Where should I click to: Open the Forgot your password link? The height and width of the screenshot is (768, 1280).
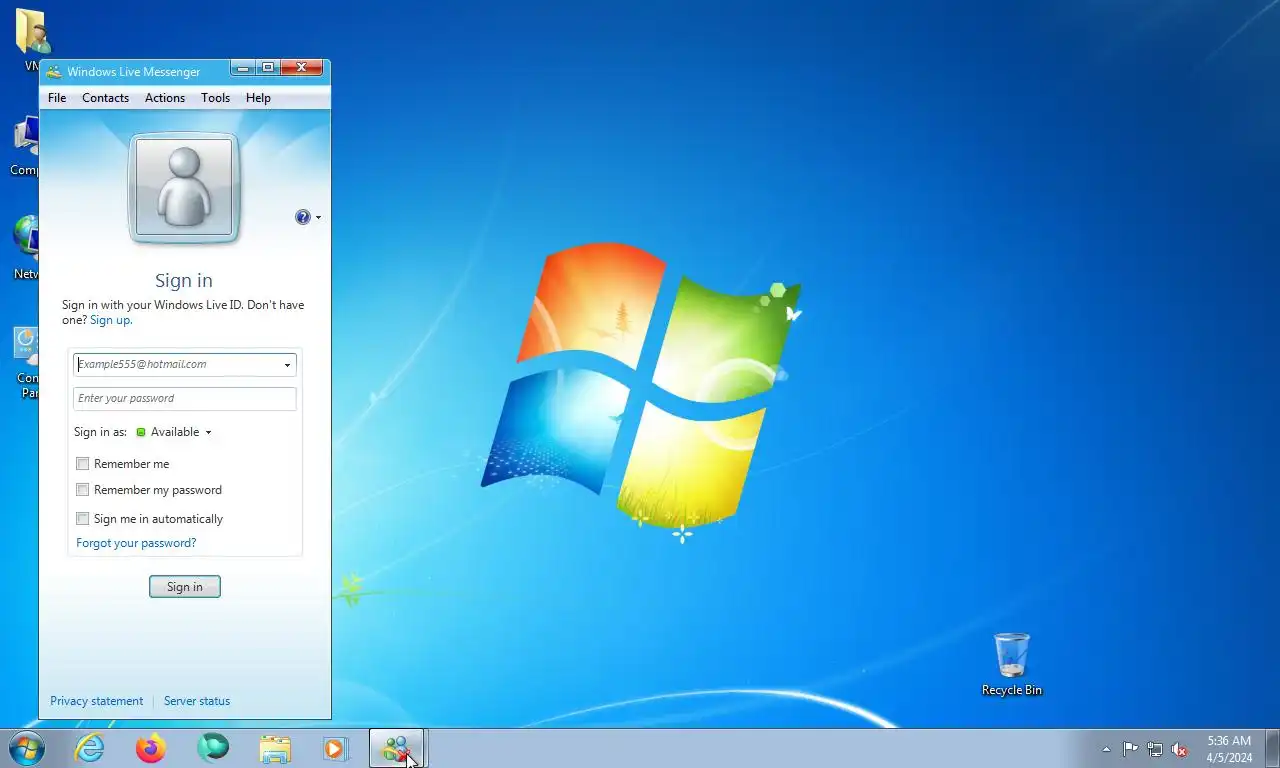[x=136, y=543]
